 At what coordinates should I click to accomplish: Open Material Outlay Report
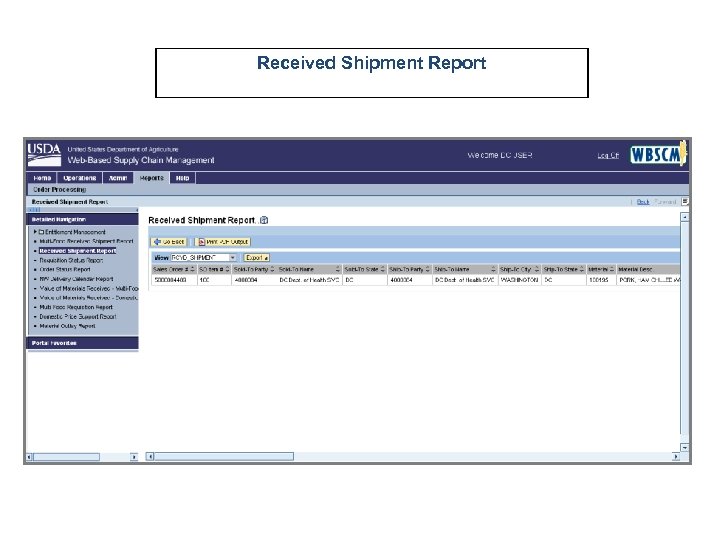pyautogui.click(x=68, y=326)
